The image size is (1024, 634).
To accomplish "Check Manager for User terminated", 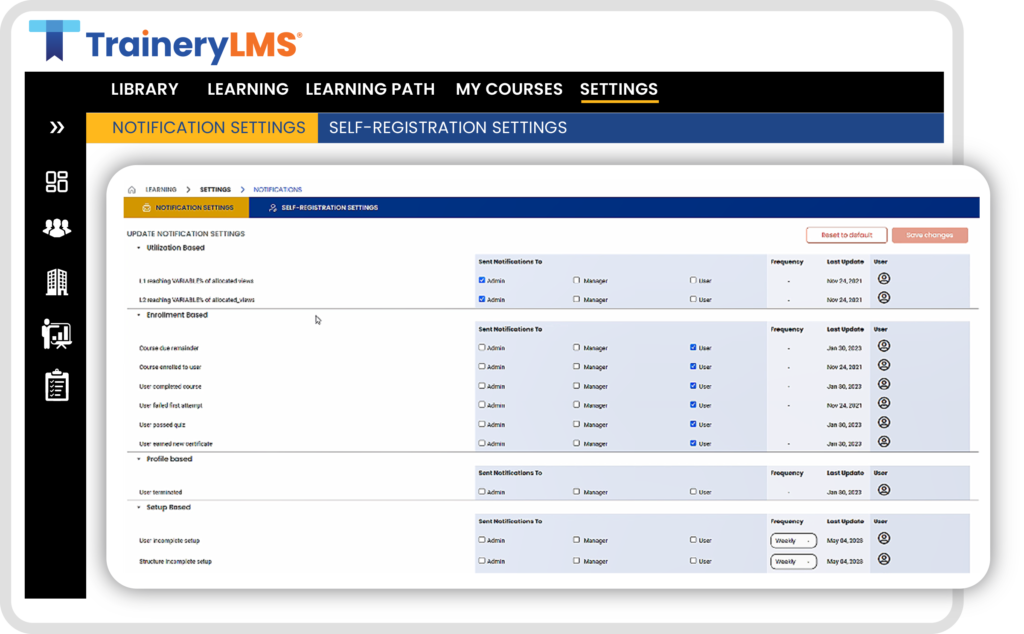I will coord(576,492).
